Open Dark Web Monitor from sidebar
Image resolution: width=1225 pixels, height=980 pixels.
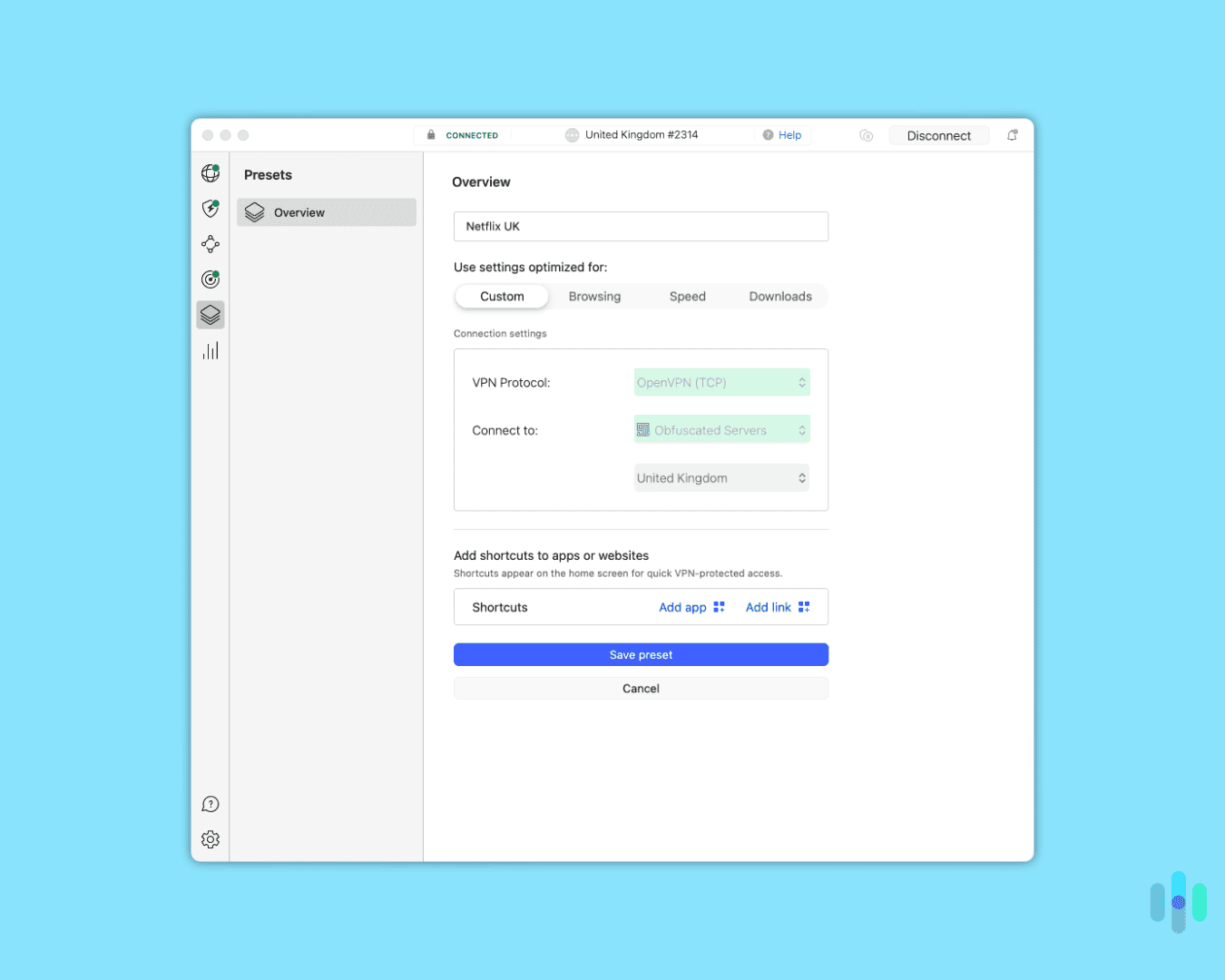210,279
